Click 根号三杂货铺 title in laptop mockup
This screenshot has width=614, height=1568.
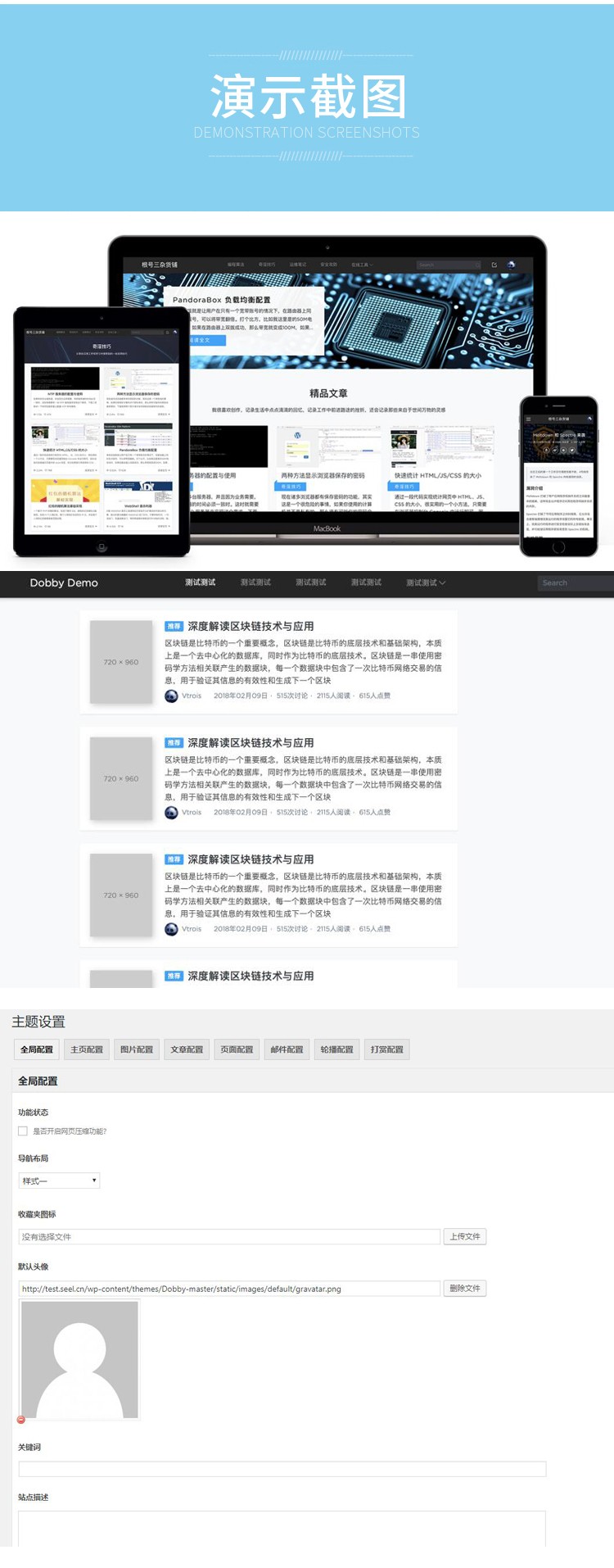pos(160,265)
